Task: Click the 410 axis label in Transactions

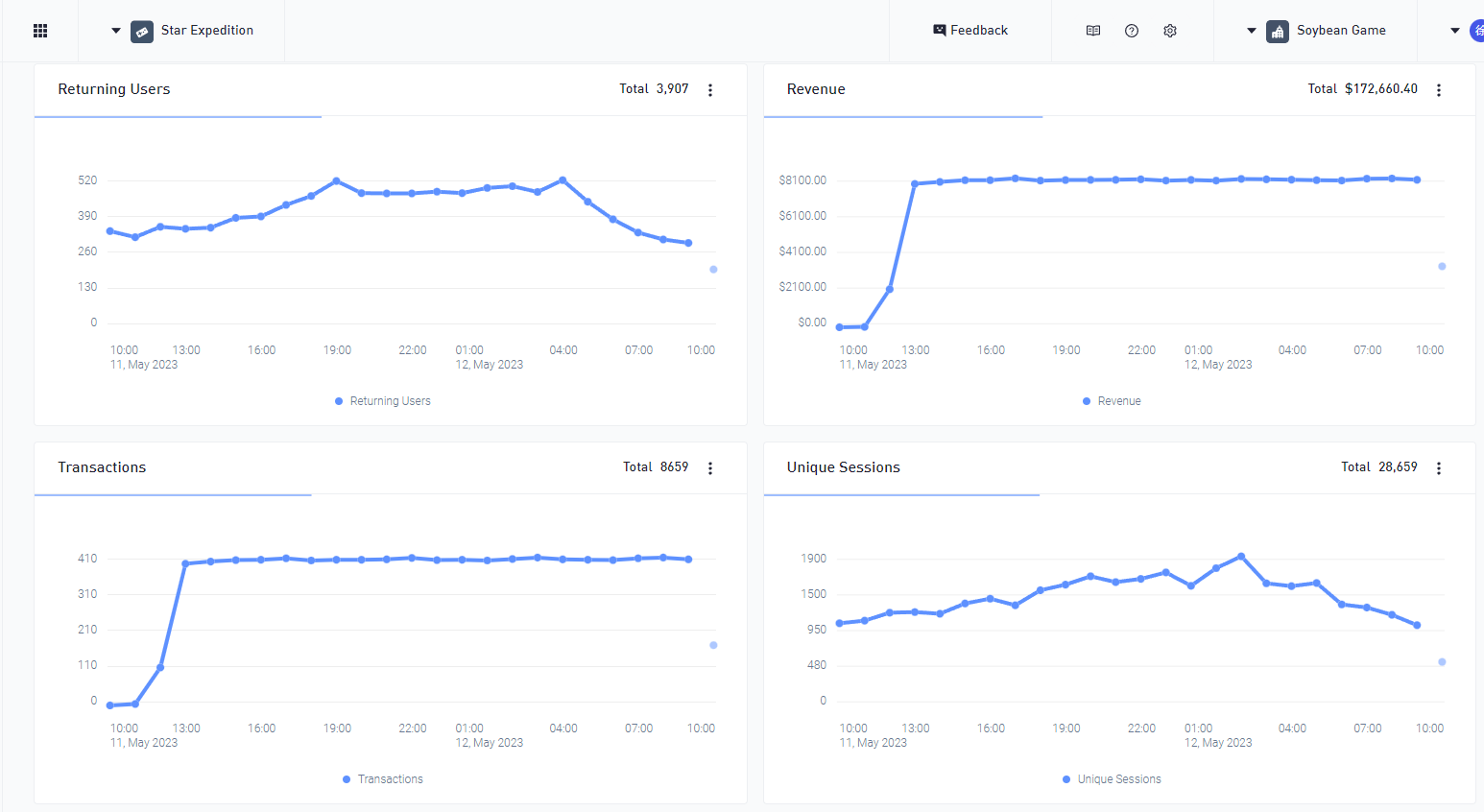Action: coord(87,559)
